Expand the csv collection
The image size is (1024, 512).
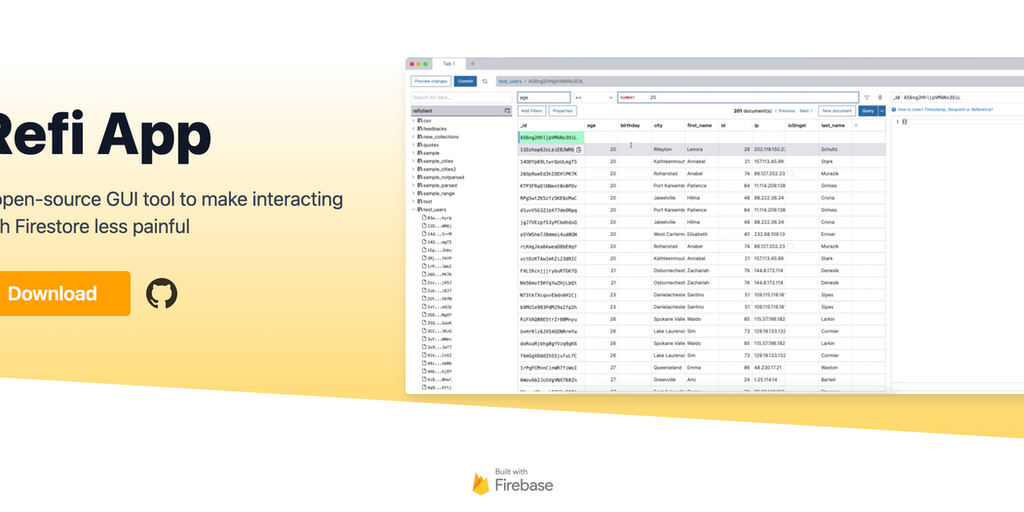[x=413, y=121]
